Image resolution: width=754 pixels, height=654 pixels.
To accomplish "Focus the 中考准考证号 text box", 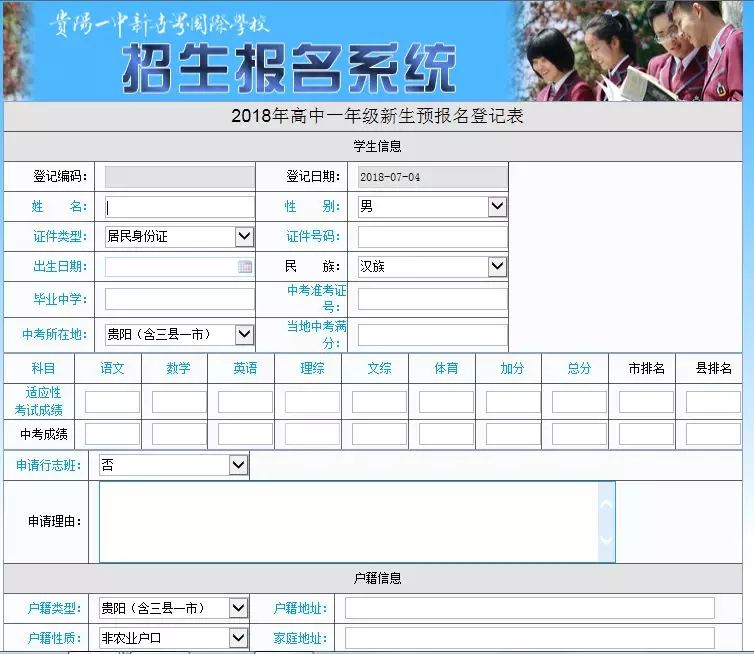I will pyautogui.click(x=432, y=299).
